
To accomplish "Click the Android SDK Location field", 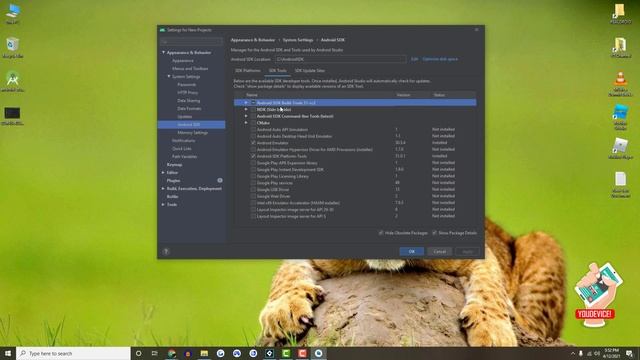I will (340, 59).
